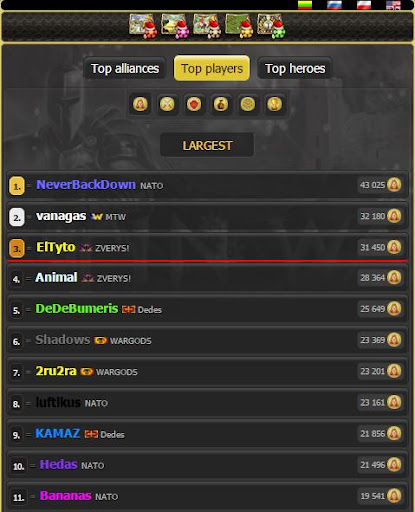Select the Top players tab
The width and height of the screenshot is (415, 512).
pos(212,69)
